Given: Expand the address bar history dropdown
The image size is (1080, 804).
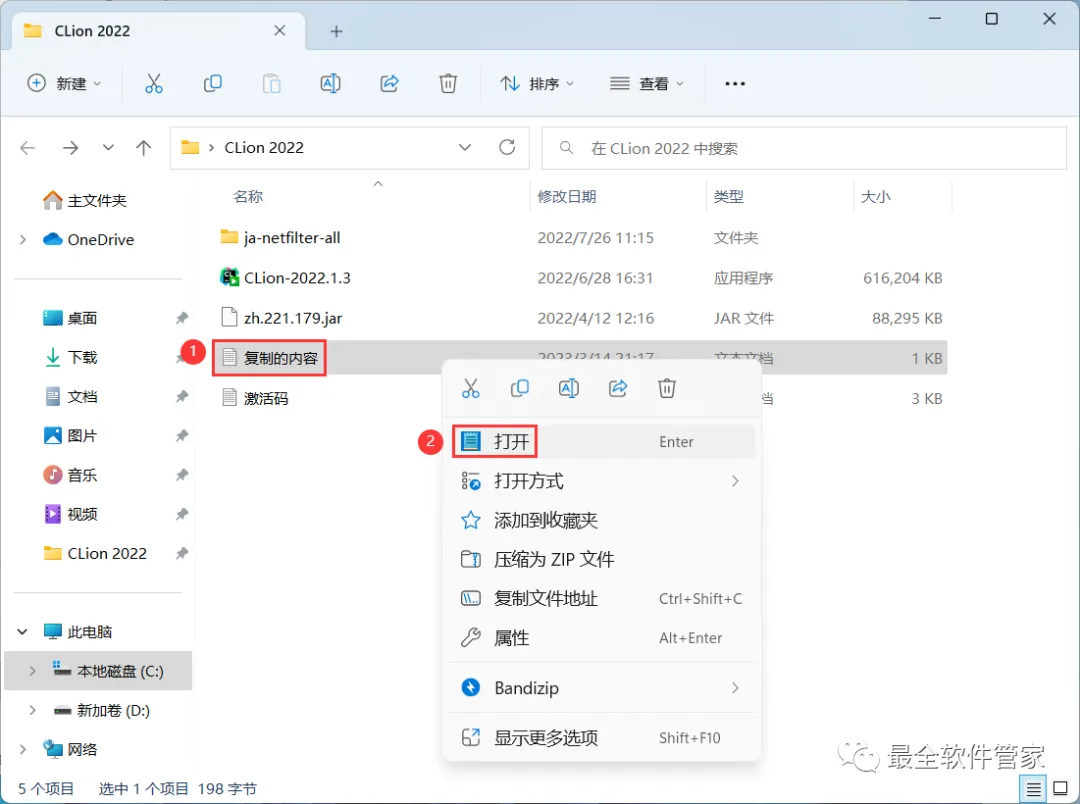Looking at the screenshot, I should coord(465,147).
